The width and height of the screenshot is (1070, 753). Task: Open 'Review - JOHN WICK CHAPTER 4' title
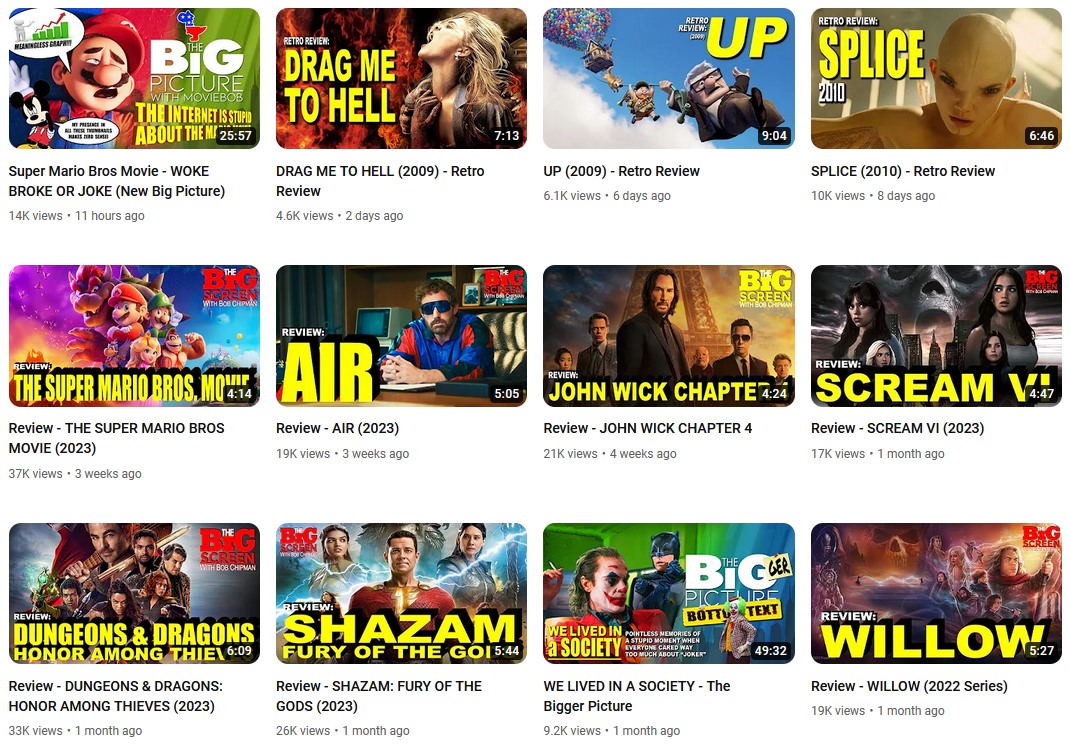pos(647,428)
